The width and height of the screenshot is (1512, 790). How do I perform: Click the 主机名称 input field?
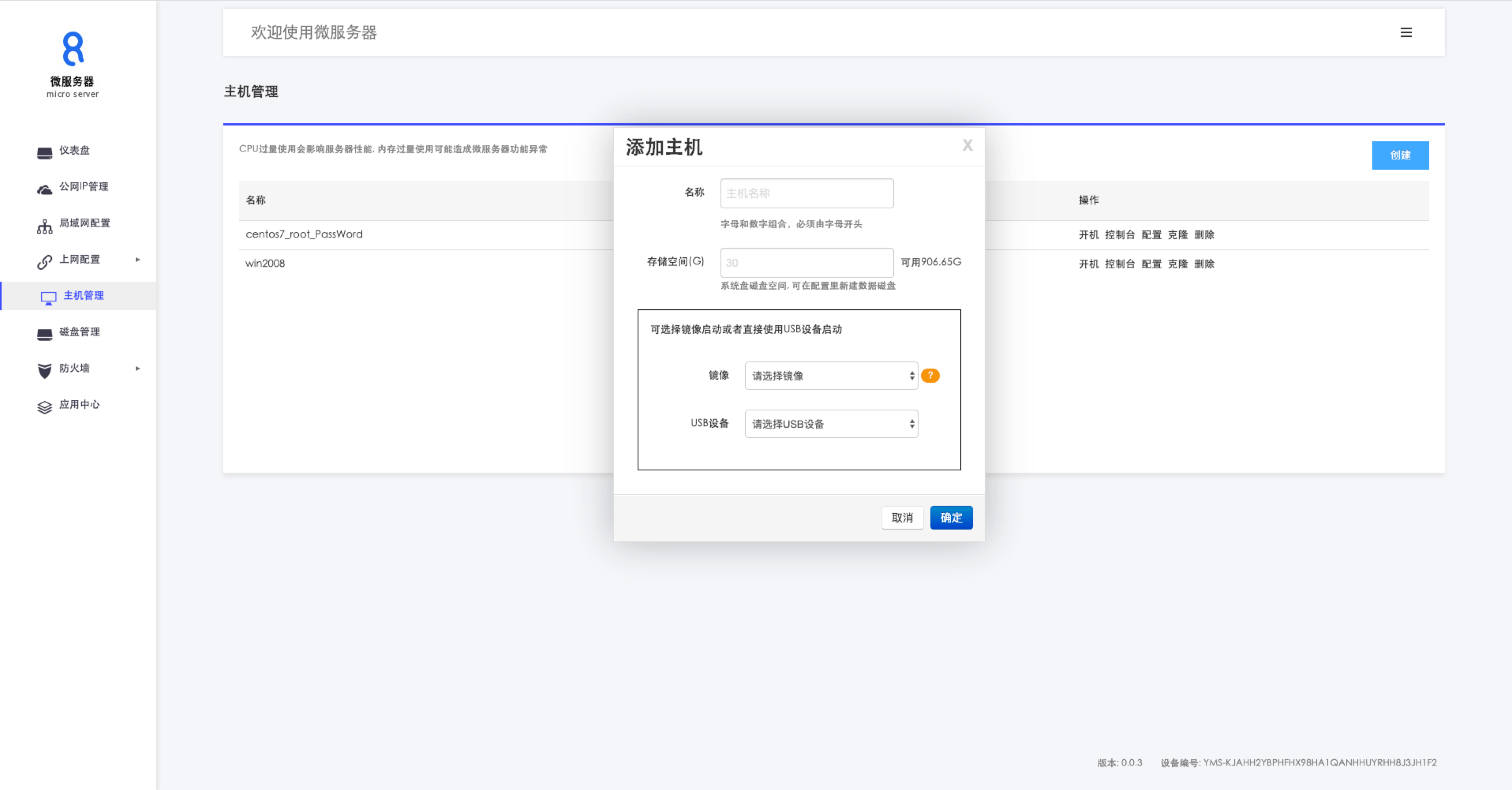807,193
